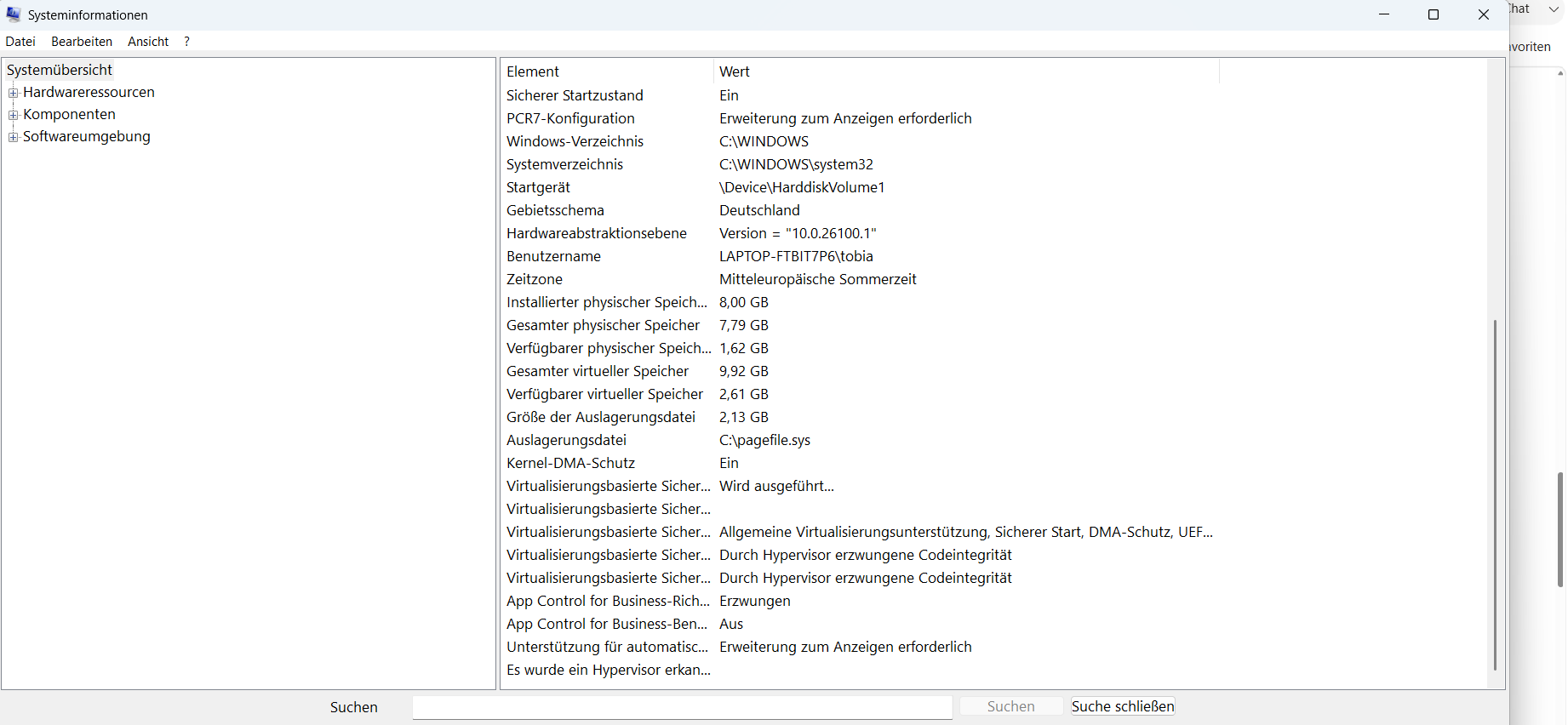Image resolution: width=1568 pixels, height=725 pixels.
Task: Select the PCR7-Konfiguration row
Action: point(861,118)
